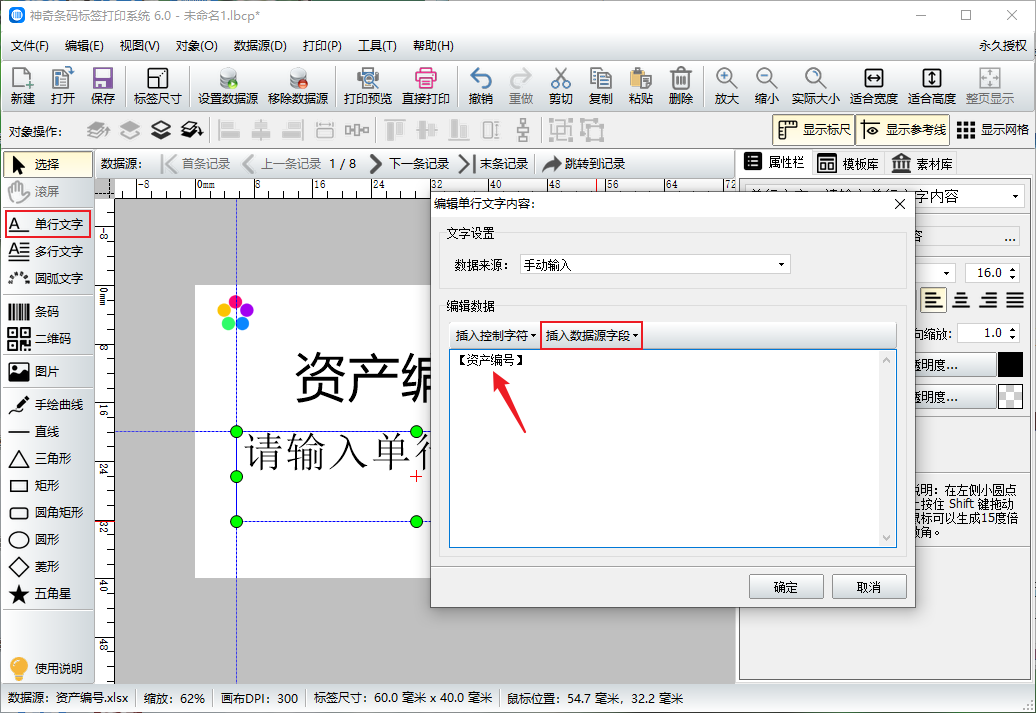Click 设置数据源 to configure data source
Image resolution: width=1036 pixels, height=713 pixels.
(x=228, y=86)
